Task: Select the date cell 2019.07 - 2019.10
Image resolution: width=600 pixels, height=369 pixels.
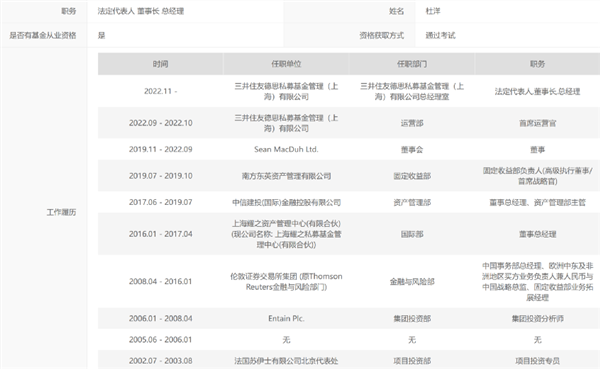Action: click(160, 176)
